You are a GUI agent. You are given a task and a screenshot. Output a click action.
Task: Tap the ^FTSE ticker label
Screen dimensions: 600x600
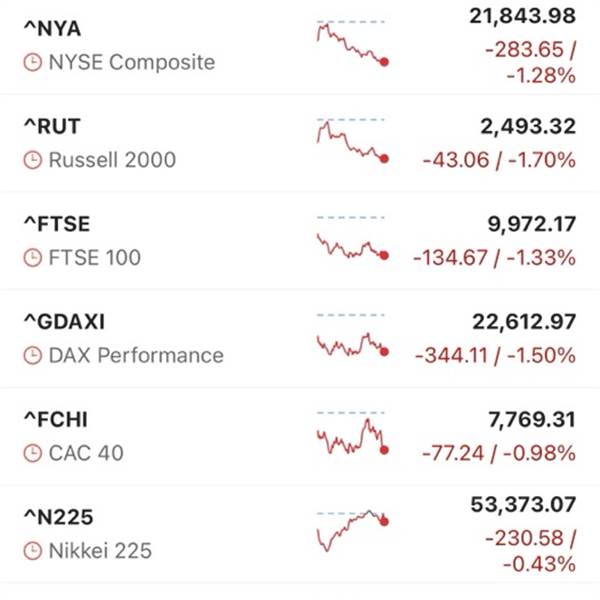pos(56,225)
